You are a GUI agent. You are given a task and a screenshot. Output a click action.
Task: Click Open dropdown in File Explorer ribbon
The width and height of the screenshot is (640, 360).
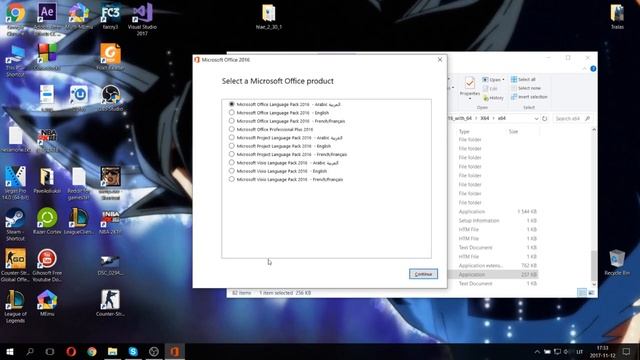click(493, 80)
